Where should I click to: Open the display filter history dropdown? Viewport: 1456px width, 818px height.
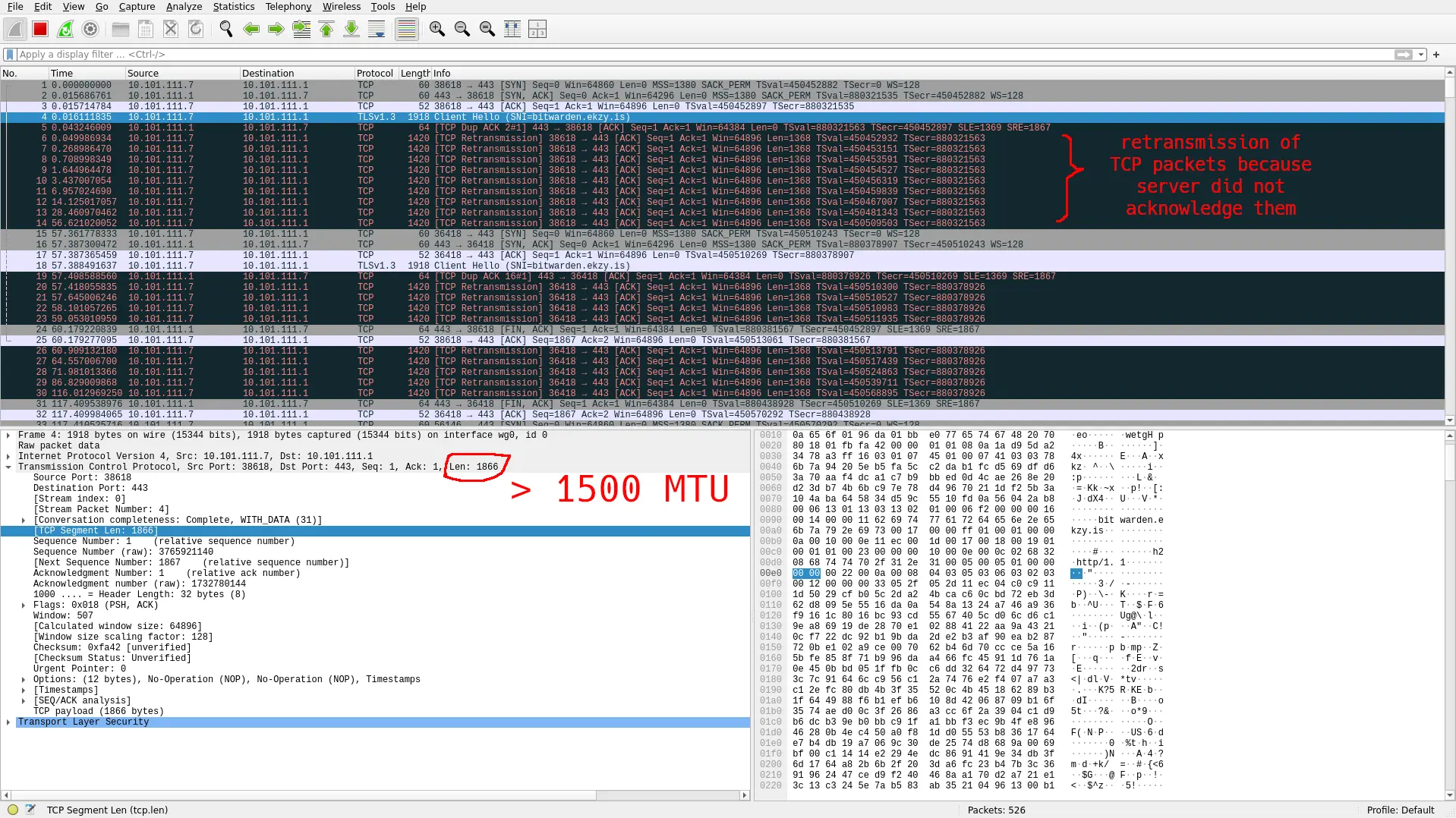[x=1420, y=55]
